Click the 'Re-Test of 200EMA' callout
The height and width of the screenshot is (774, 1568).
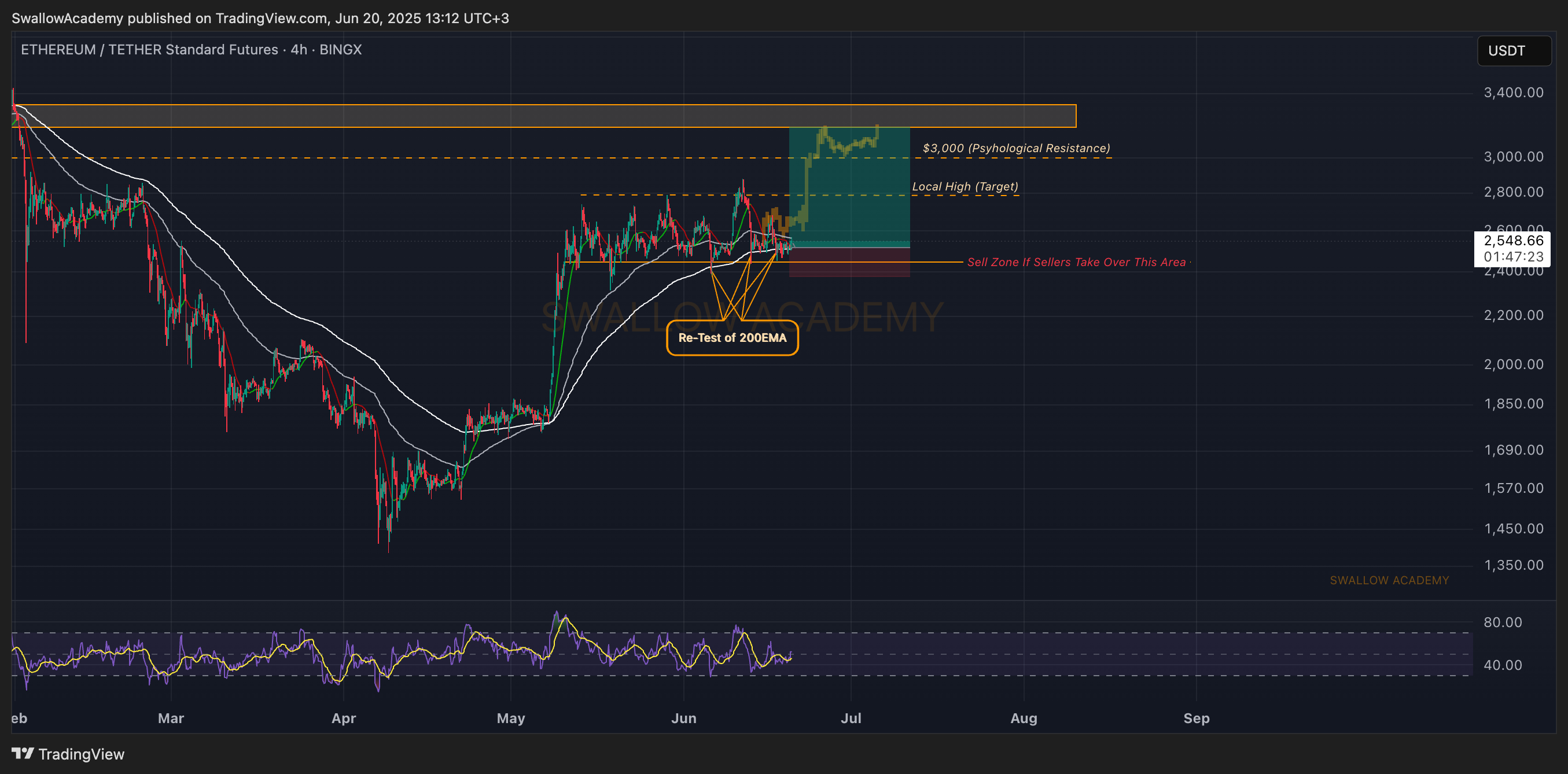(733, 338)
